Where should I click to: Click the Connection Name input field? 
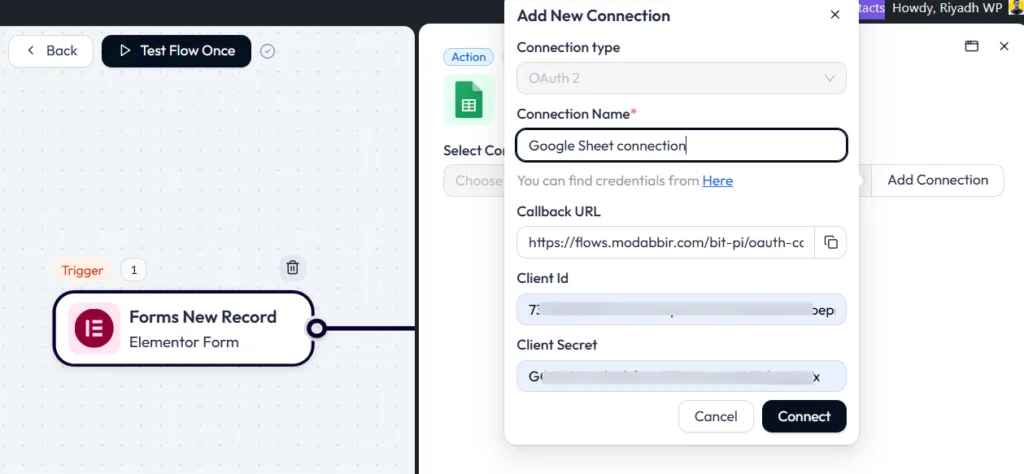[681, 146]
